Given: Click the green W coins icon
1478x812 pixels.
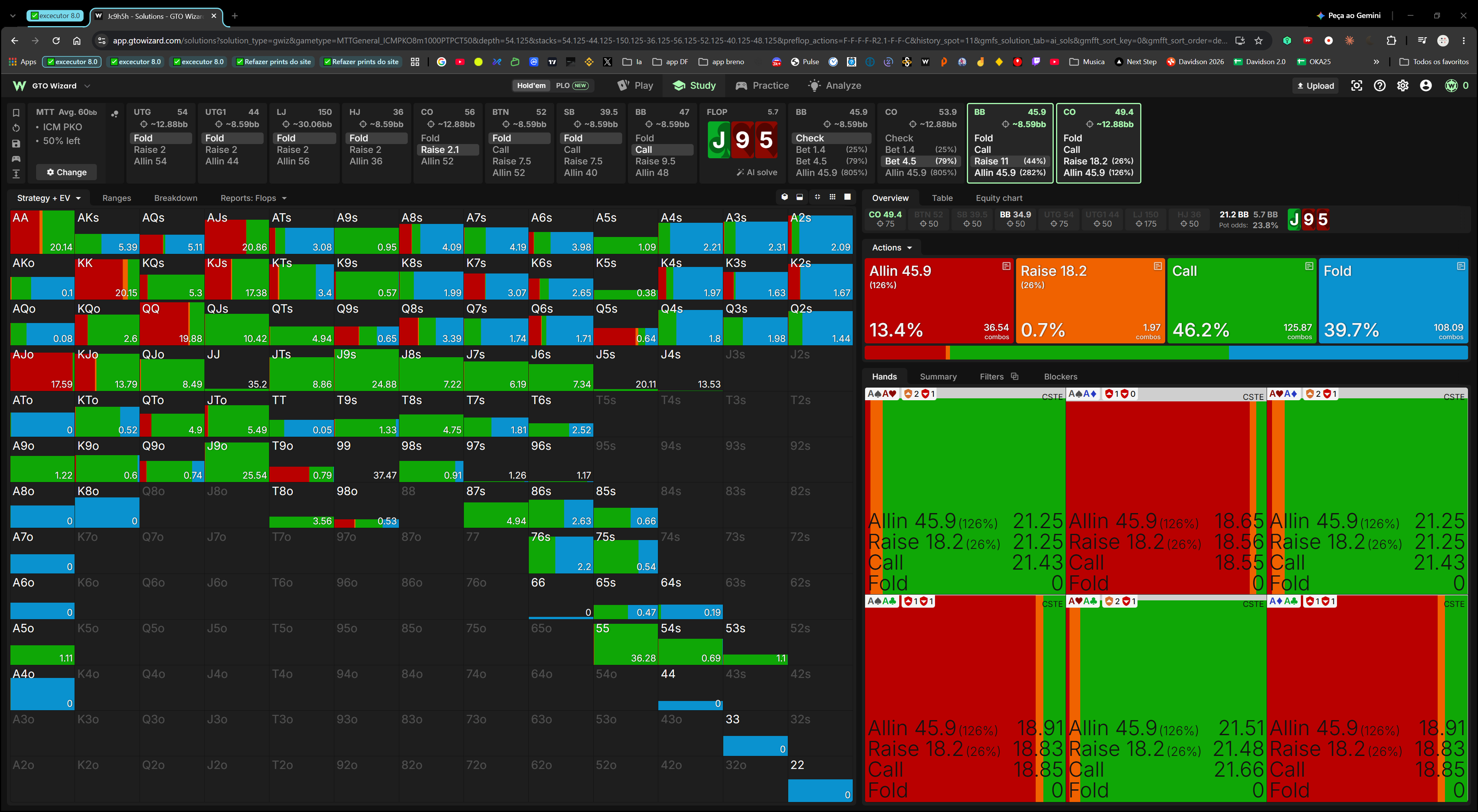Looking at the screenshot, I should (1451, 85).
